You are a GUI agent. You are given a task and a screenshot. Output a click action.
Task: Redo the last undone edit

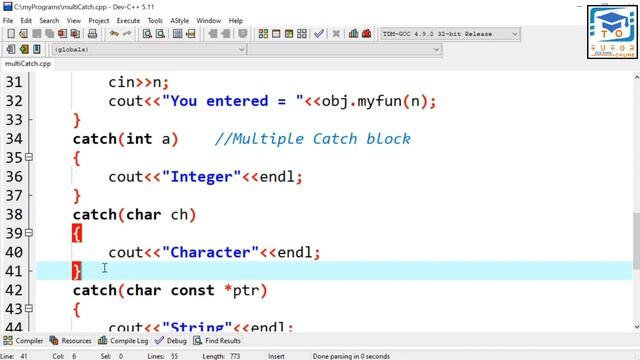(127, 34)
